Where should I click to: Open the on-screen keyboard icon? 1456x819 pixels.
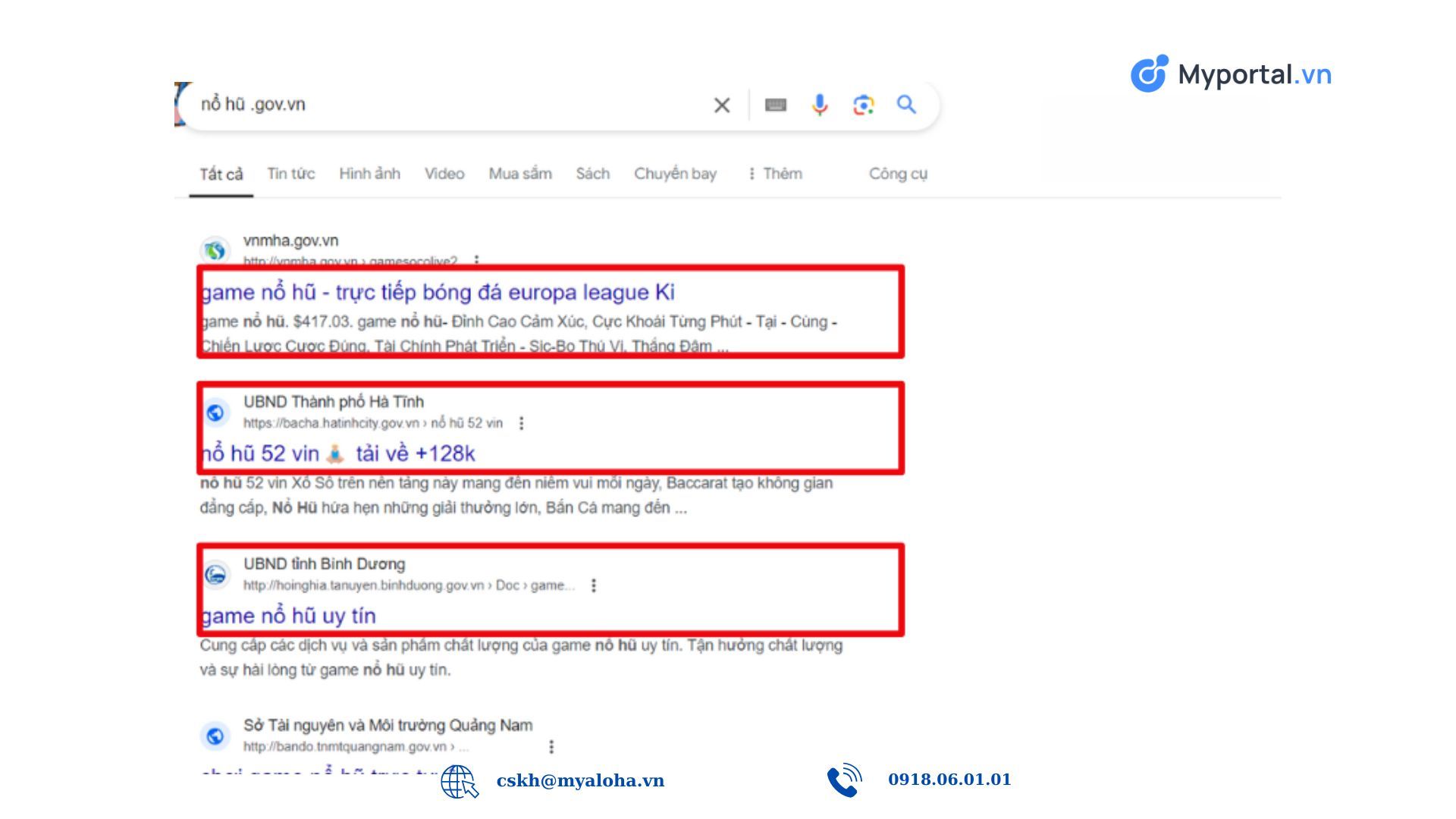click(x=775, y=105)
